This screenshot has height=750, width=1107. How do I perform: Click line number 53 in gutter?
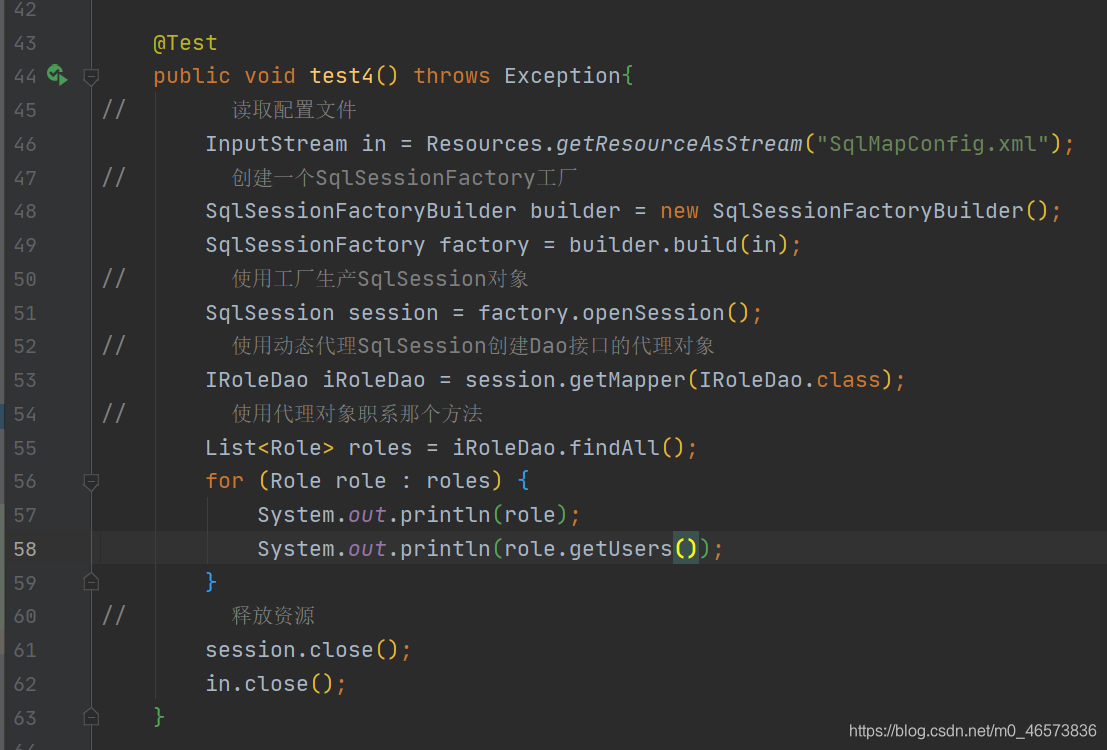click(x=25, y=380)
